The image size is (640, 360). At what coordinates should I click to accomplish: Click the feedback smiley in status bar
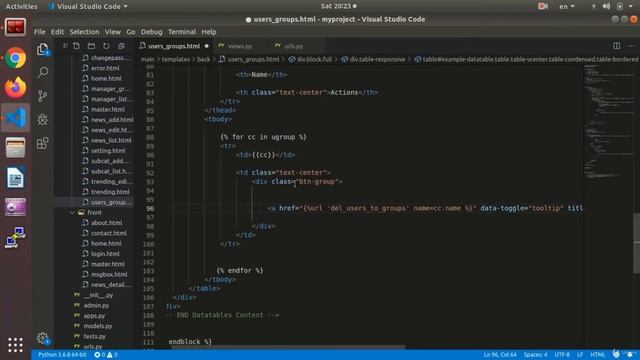[x=616, y=354]
